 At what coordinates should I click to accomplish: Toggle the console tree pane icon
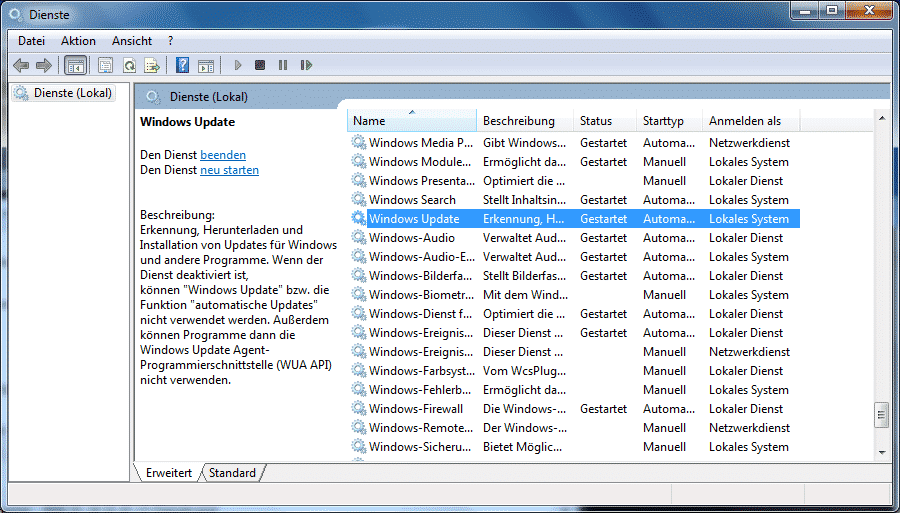[x=75, y=65]
